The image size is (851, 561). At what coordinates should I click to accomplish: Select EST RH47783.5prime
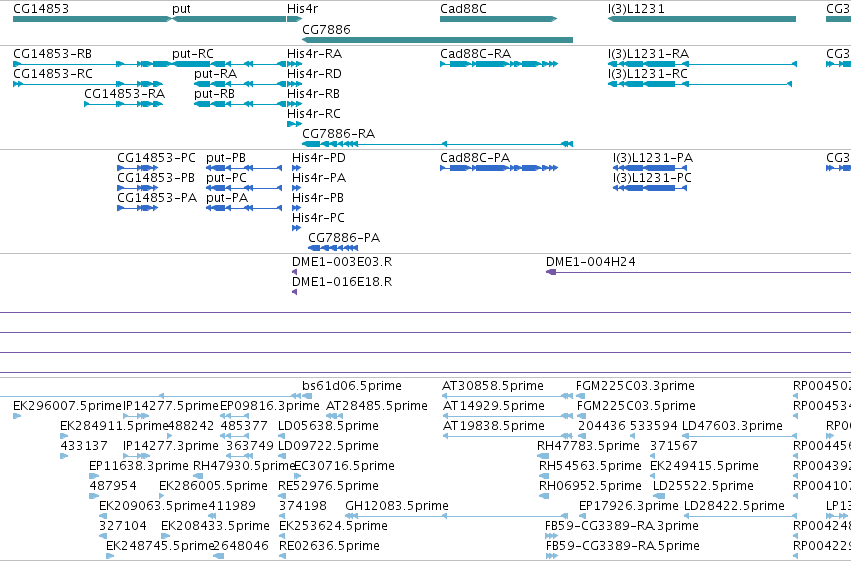[588, 446]
